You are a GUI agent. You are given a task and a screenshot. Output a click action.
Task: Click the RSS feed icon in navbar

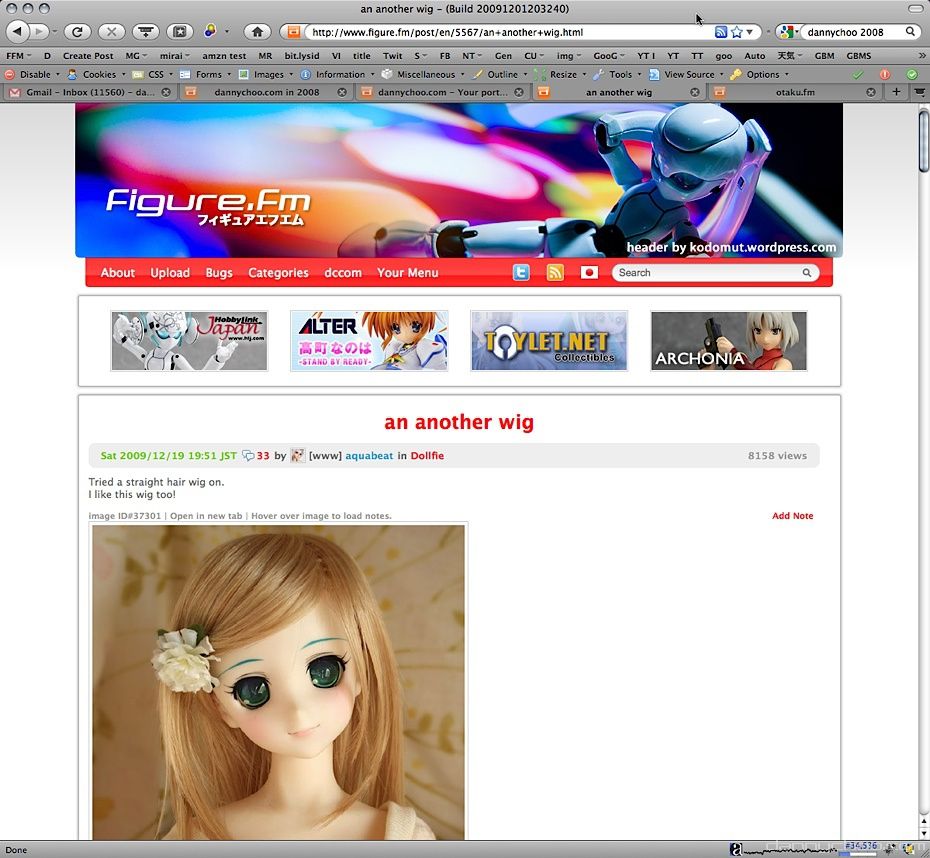click(x=555, y=272)
